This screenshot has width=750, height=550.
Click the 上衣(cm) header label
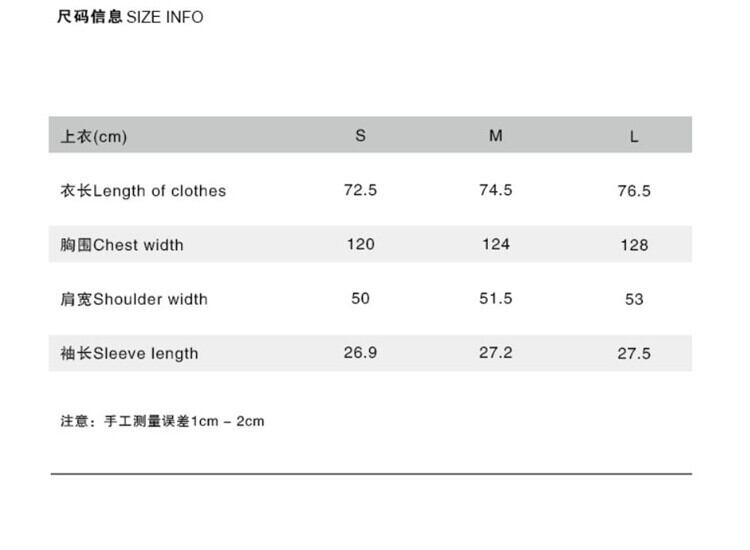click(x=94, y=137)
